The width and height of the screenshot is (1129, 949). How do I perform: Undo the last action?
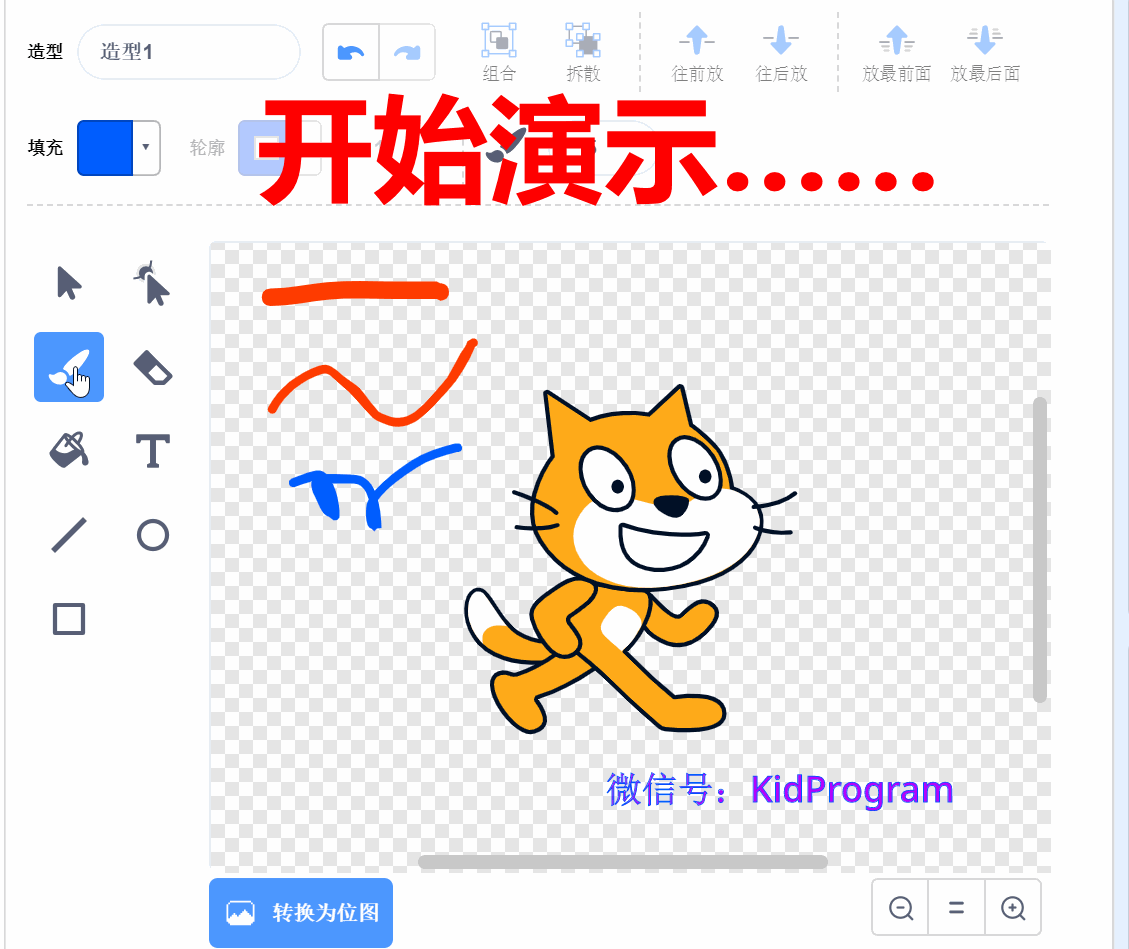[351, 52]
